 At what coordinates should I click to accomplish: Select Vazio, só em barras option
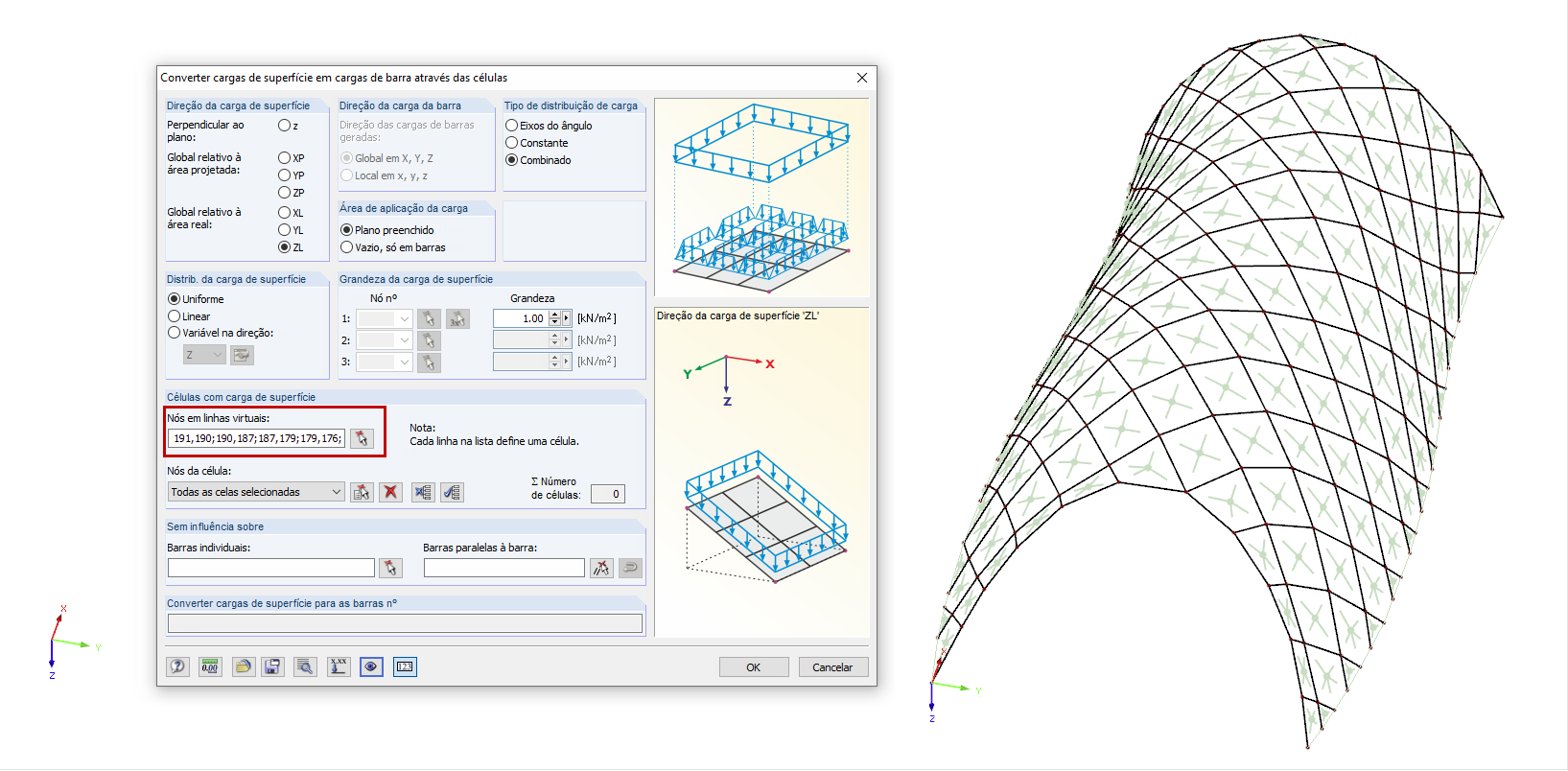tap(347, 247)
